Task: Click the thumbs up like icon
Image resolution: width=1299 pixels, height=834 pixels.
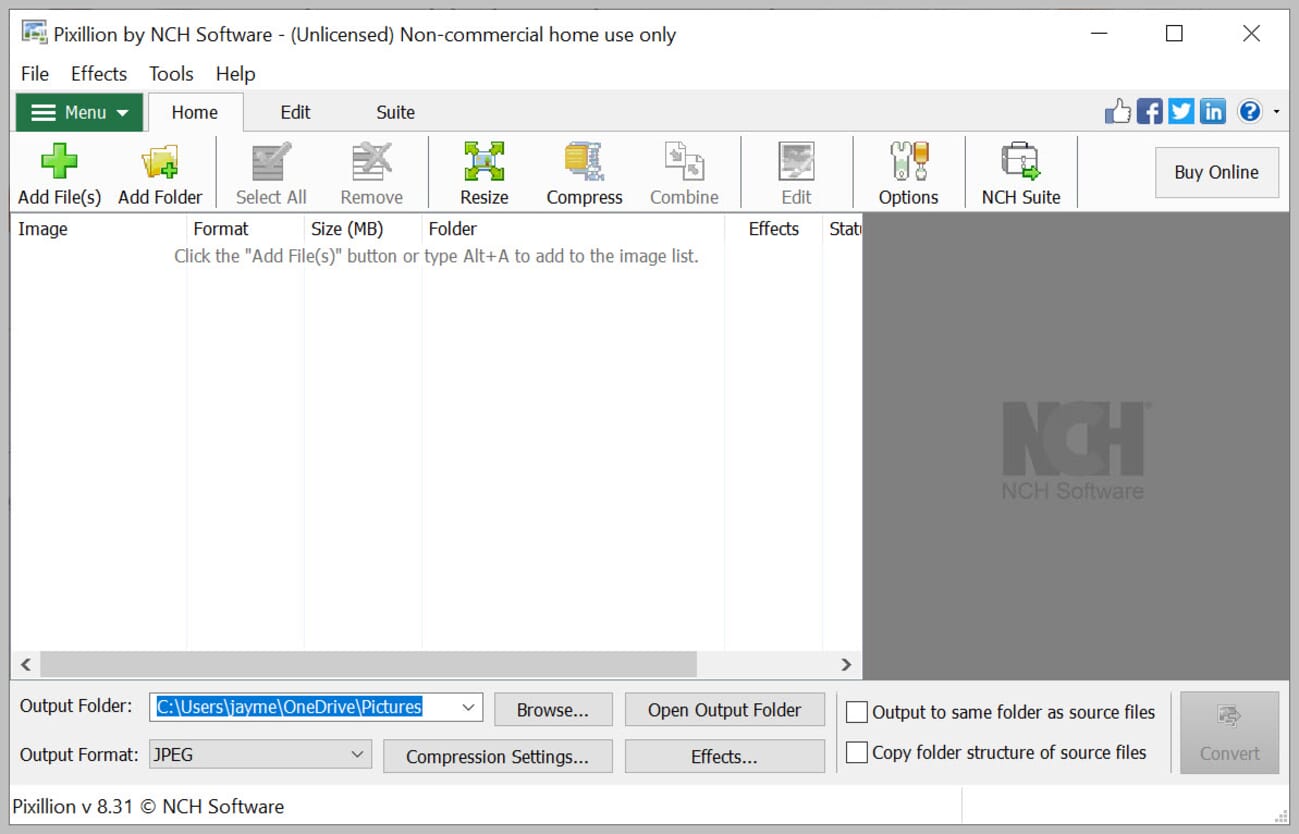Action: (1118, 111)
